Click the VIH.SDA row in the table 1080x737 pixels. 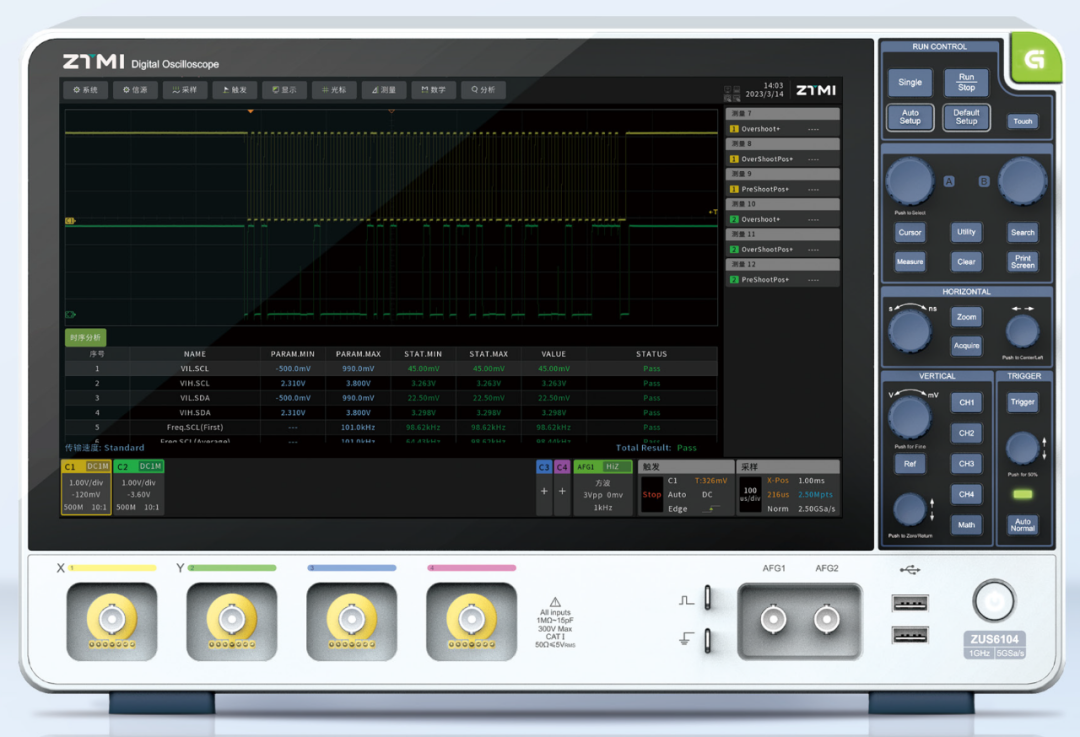pos(391,413)
